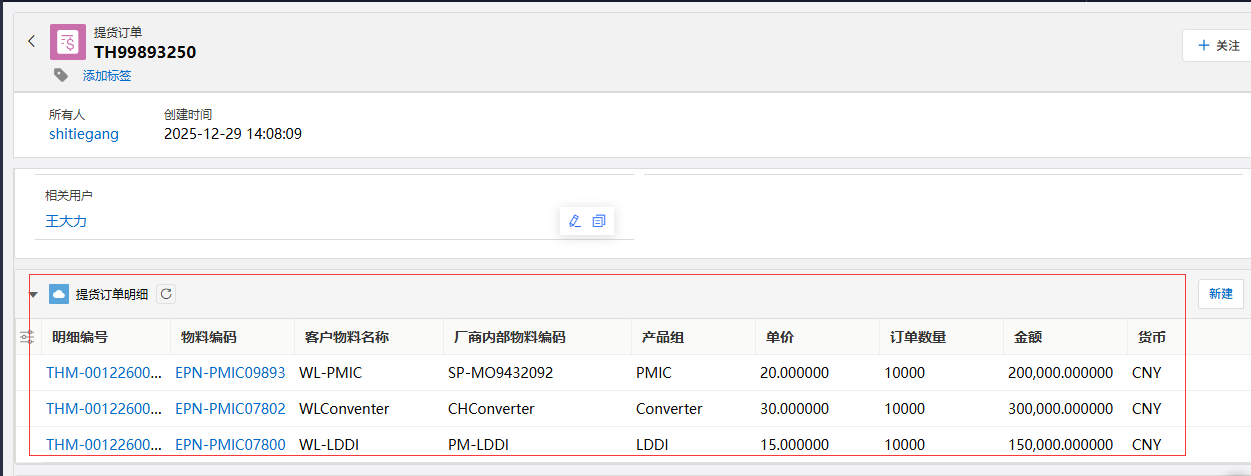The image size is (1251, 476).
Task: Open material code EPN-PMIC09893
Action: [230, 373]
